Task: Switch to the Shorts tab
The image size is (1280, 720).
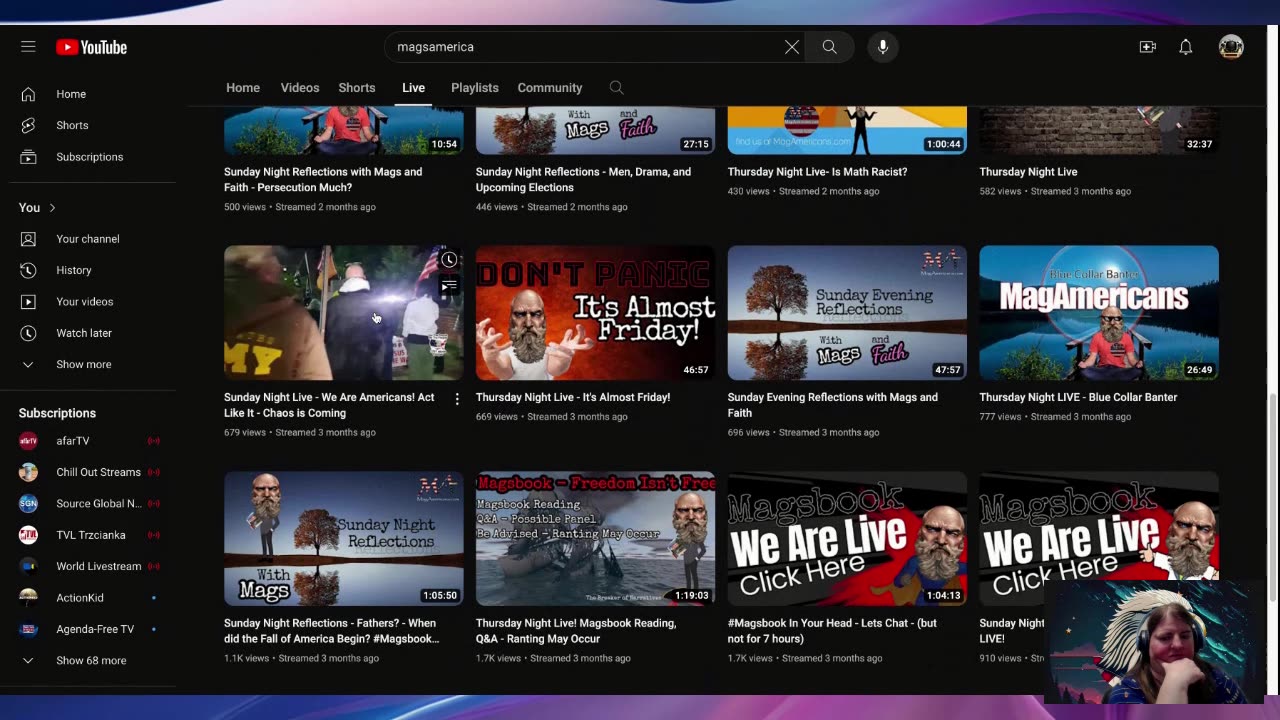Action: 357,88
